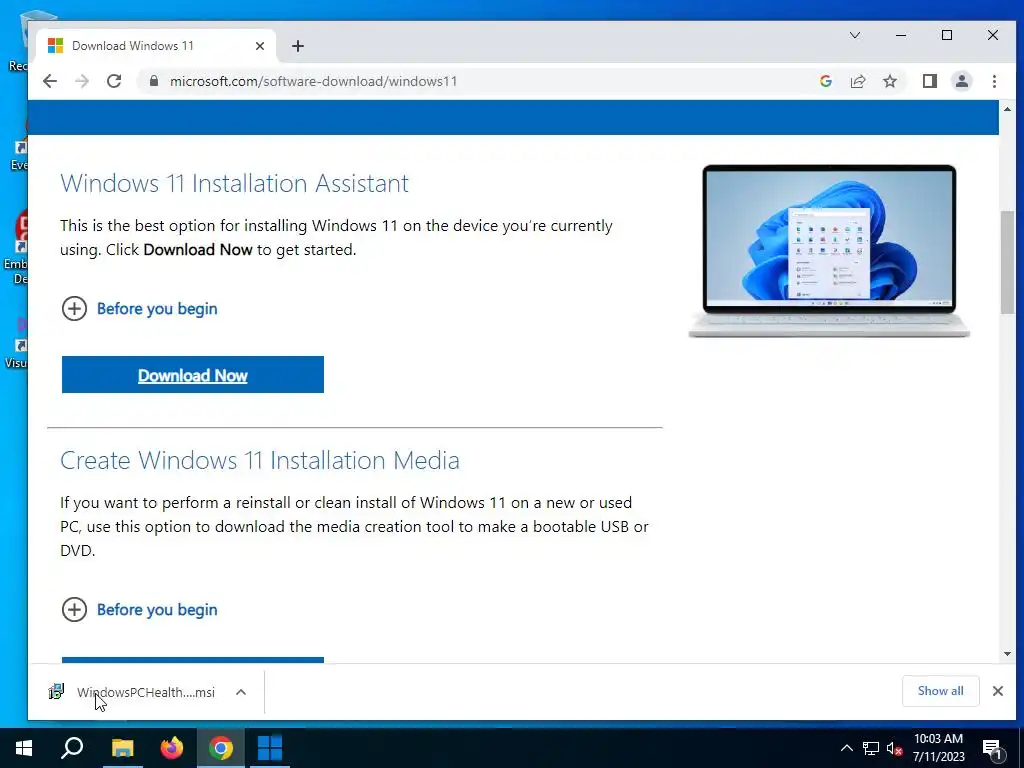Viewport: 1024px width, 768px height.
Task: Click the muted volume tray icon
Action: tap(894, 748)
